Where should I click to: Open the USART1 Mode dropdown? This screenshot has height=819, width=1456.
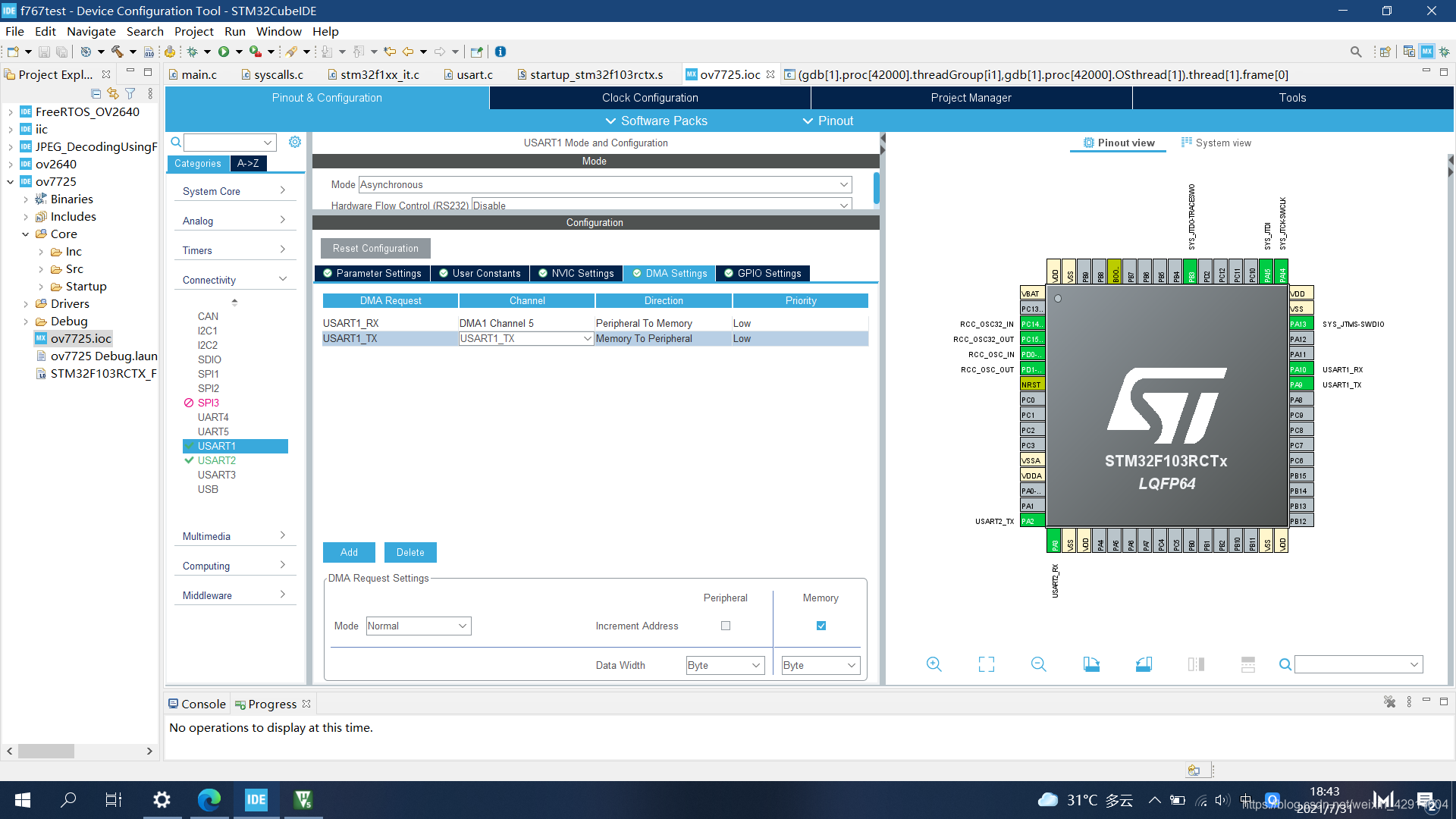click(x=604, y=184)
